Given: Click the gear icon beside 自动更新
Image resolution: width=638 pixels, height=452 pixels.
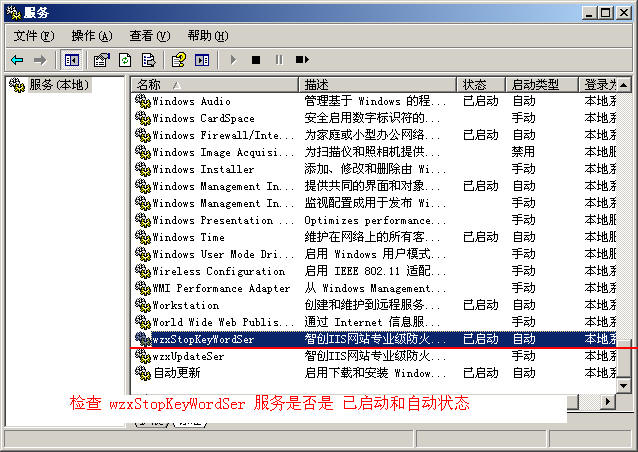Looking at the screenshot, I should tap(143, 373).
